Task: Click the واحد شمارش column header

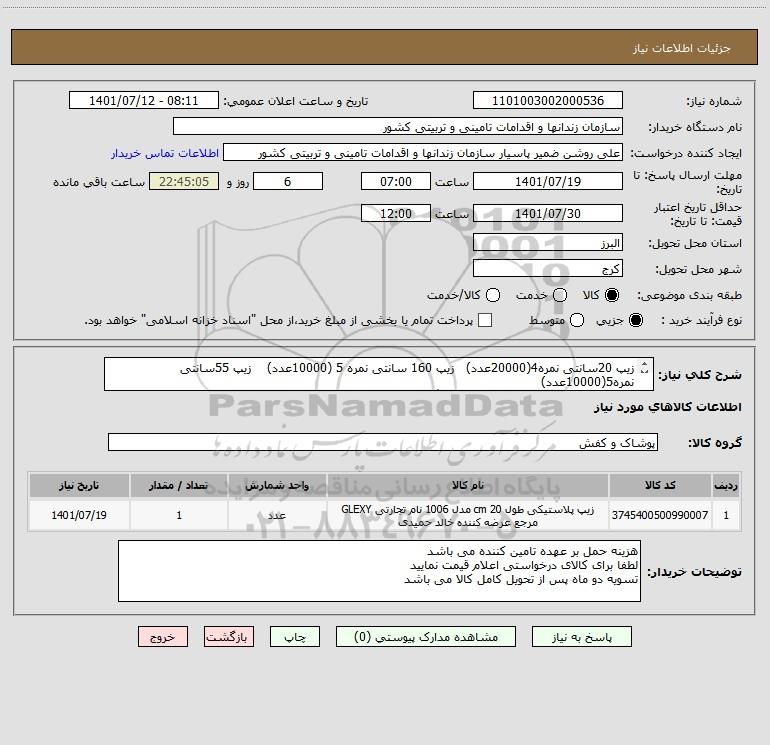Action: coord(277,486)
